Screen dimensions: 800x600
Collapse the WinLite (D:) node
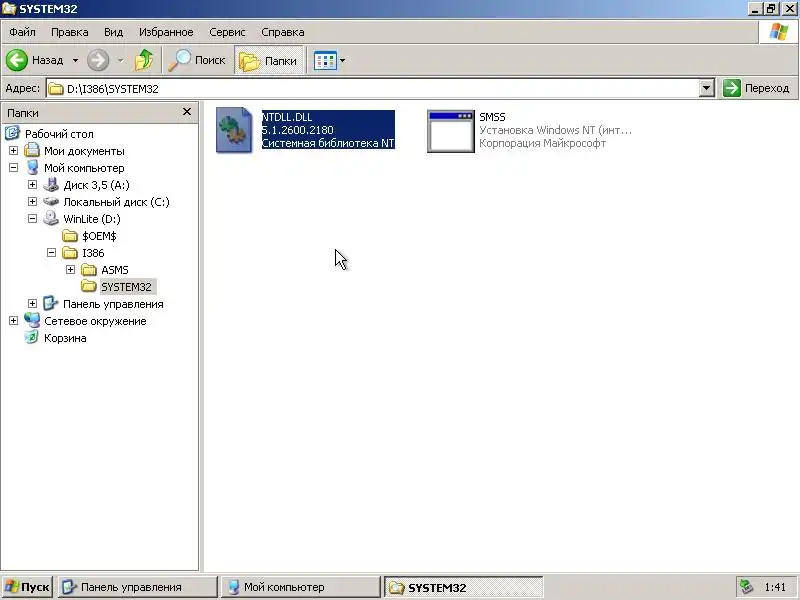pos(32,218)
